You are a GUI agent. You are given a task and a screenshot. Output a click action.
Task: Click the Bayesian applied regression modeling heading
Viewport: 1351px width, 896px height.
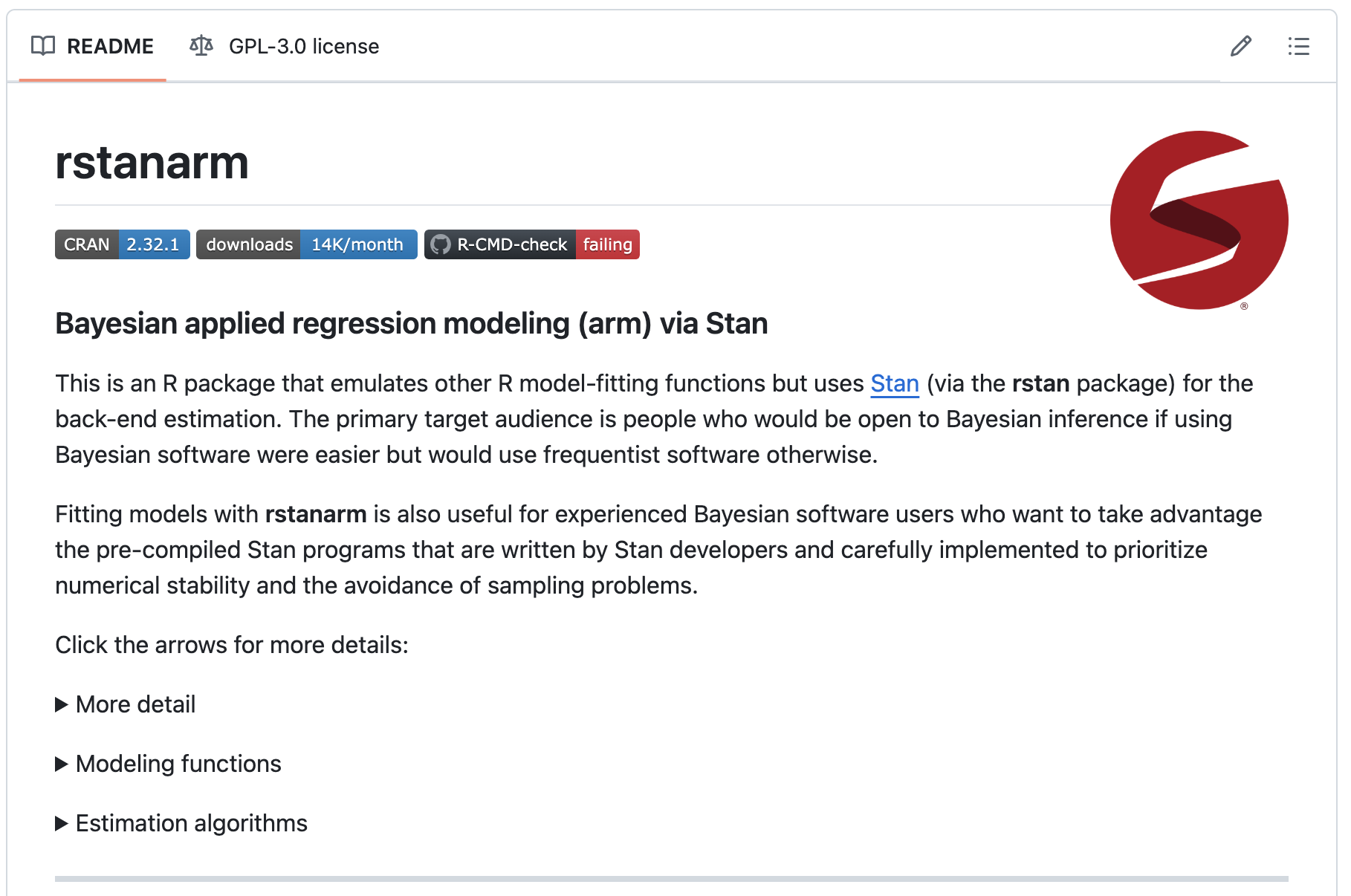click(411, 324)
